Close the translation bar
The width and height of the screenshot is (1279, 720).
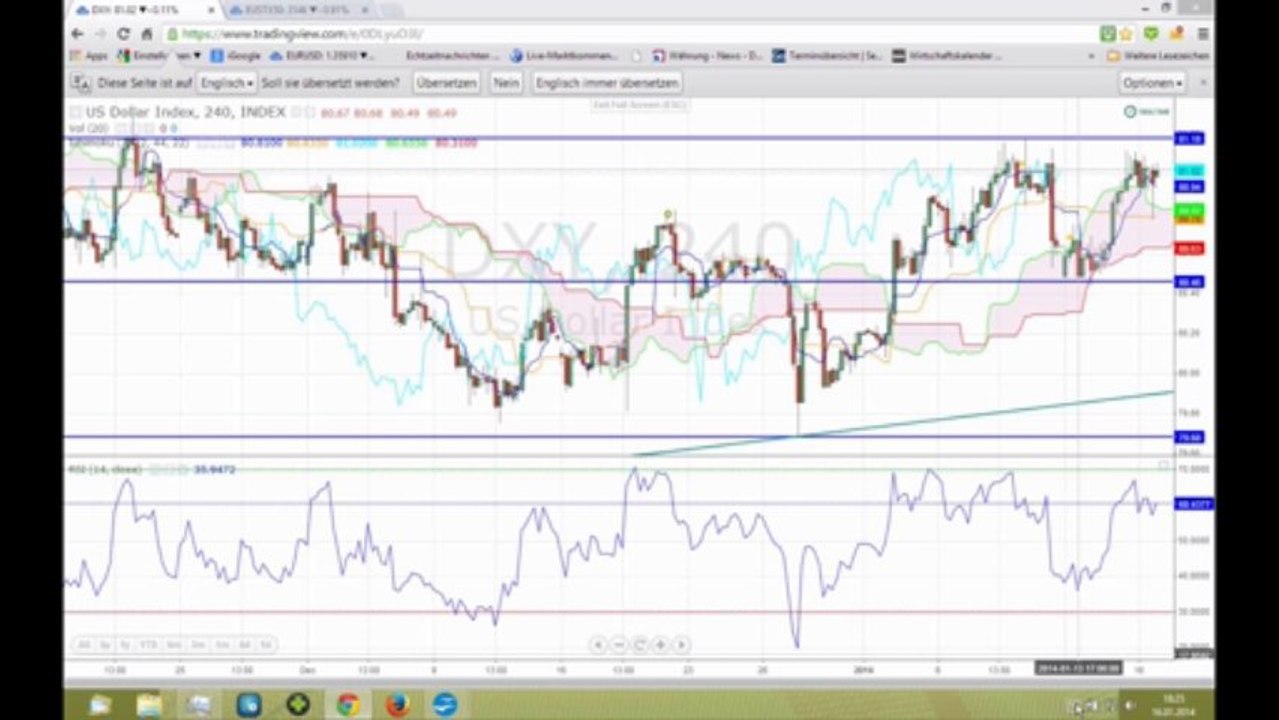coord(1203,83)
